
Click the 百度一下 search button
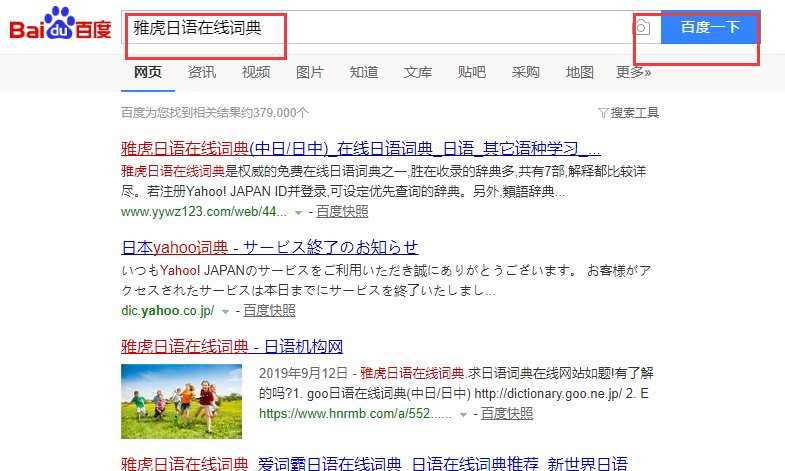710,27
